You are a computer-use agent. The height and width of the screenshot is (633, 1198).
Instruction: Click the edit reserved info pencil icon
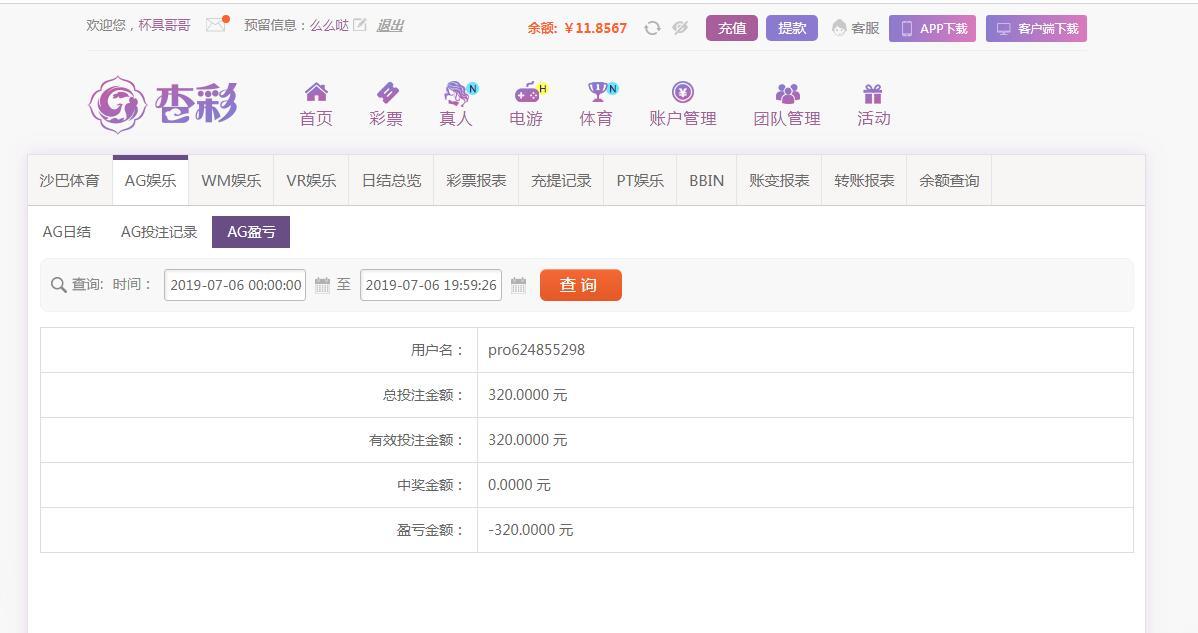[360, 25]
